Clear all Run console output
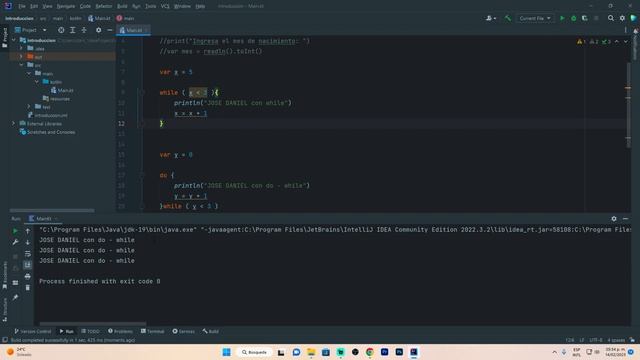 point(27,288)
